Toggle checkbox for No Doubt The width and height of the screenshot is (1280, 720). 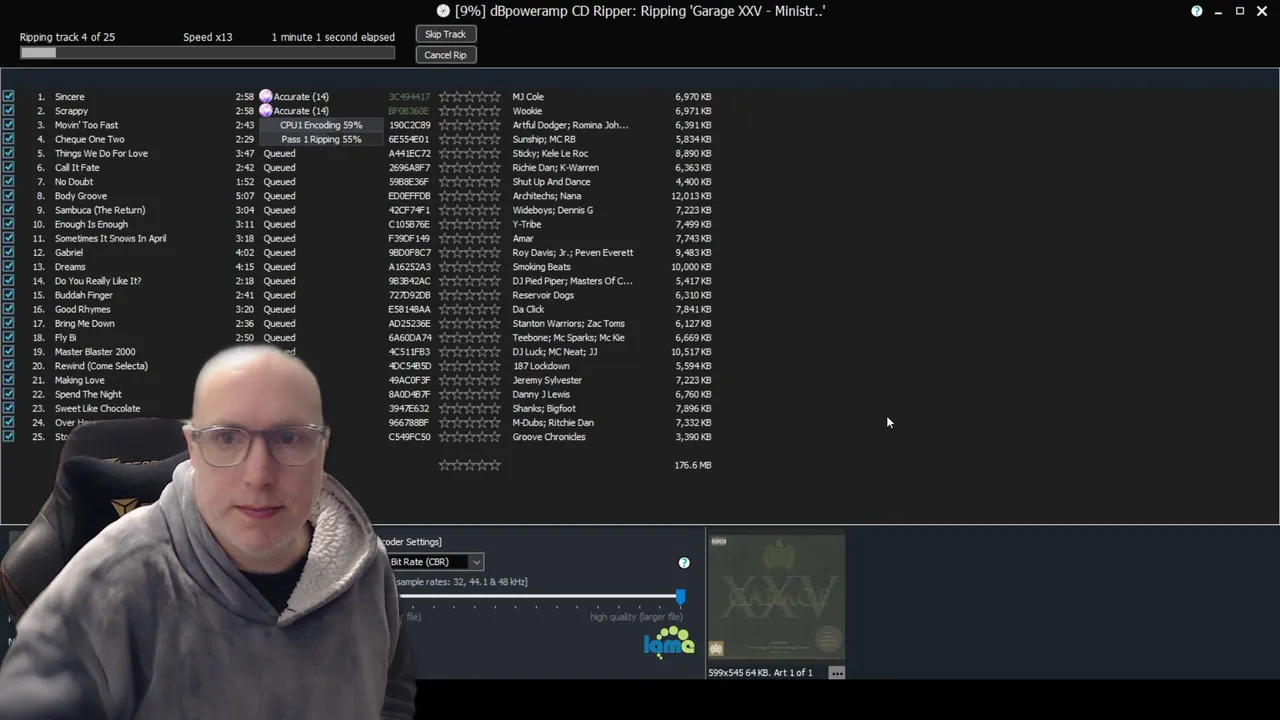pos(9,182)
